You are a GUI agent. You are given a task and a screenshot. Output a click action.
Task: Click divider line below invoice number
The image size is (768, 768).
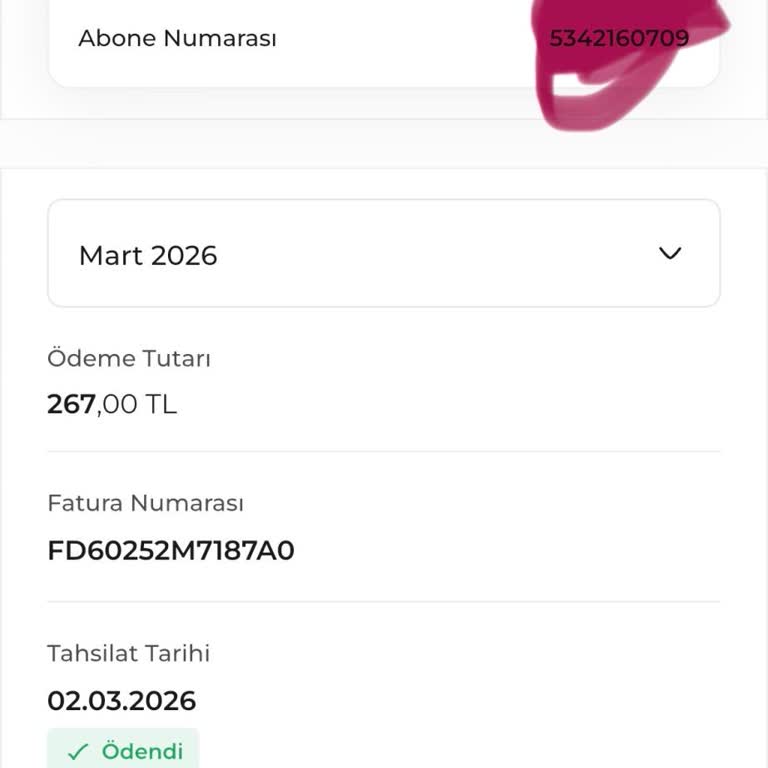tap(383, 602)
